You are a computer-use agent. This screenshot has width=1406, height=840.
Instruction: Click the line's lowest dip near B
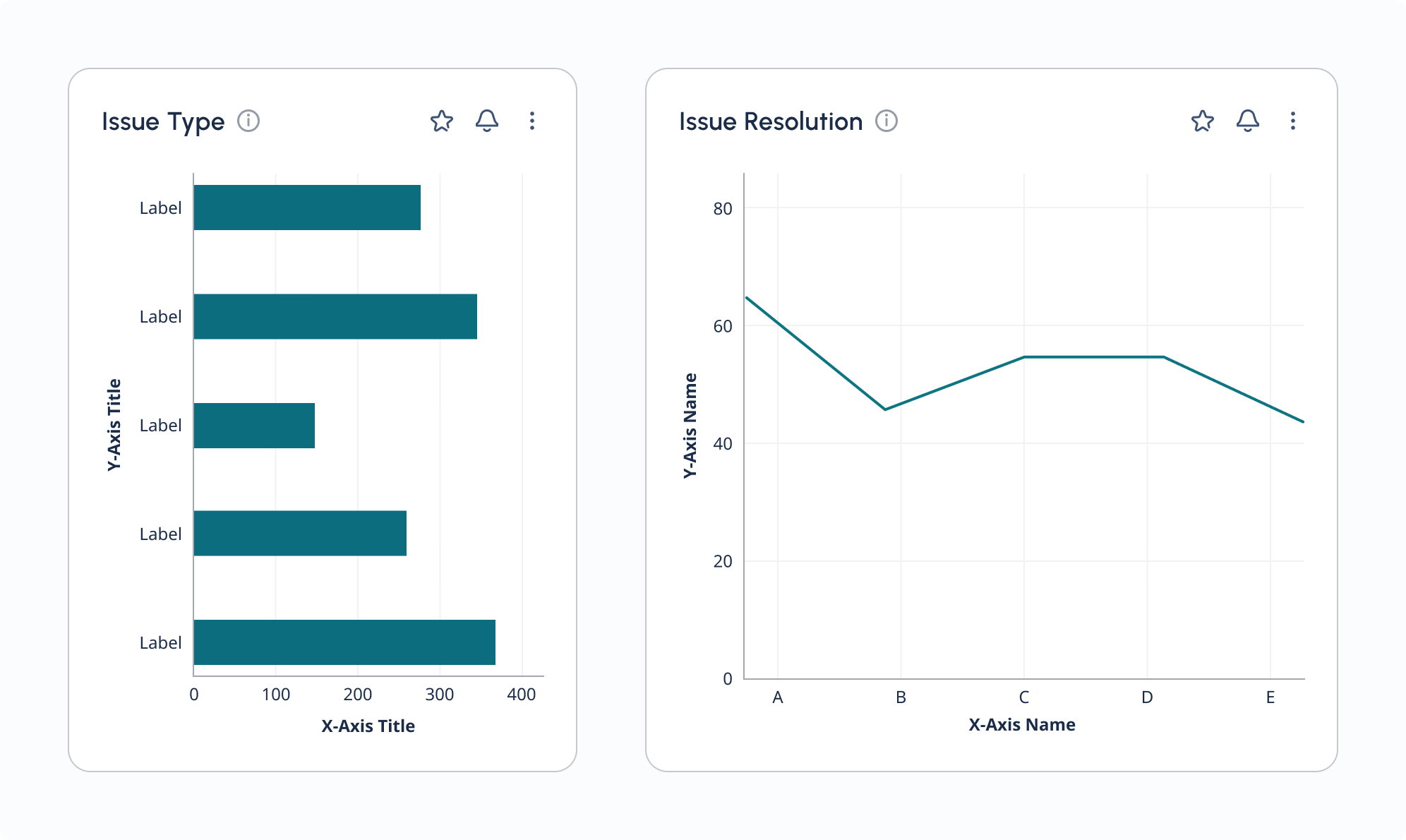click(x=885, y=409)
